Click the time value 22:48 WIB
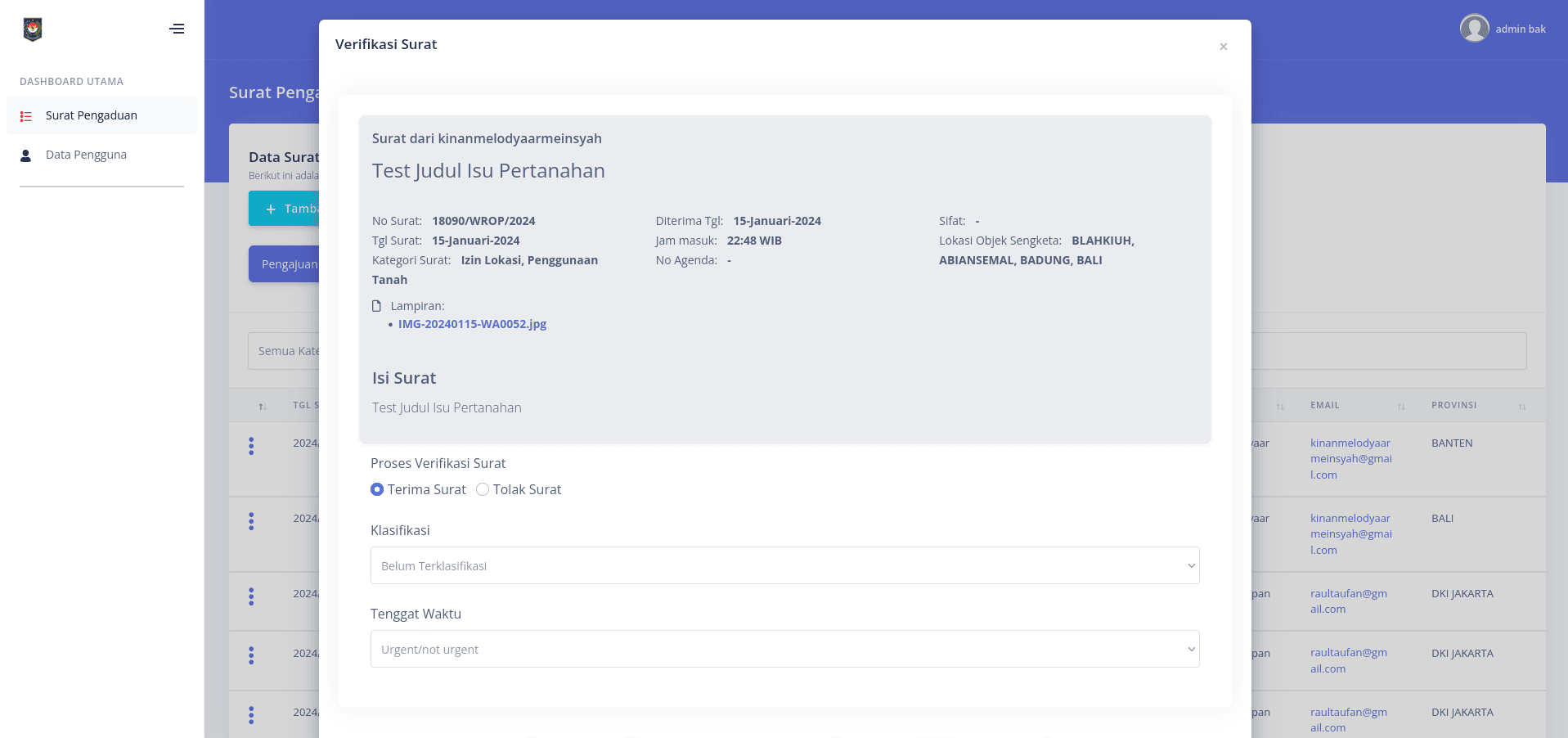The image size is (1568, 738). coord(754,241)
